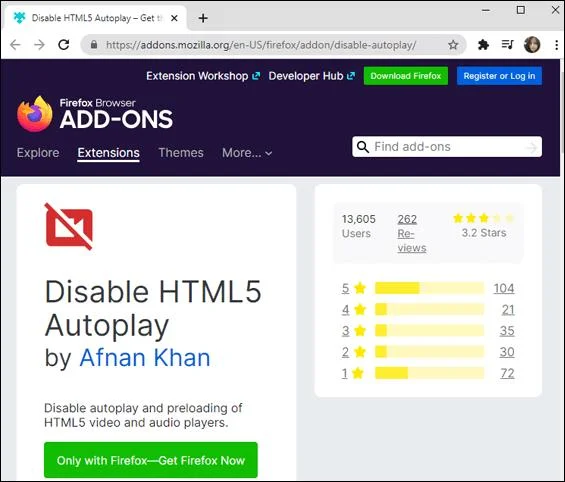This screenshot has height=482, width=565.
Task: Filter by 5-star rating bar
Action: tap(430, 288)
